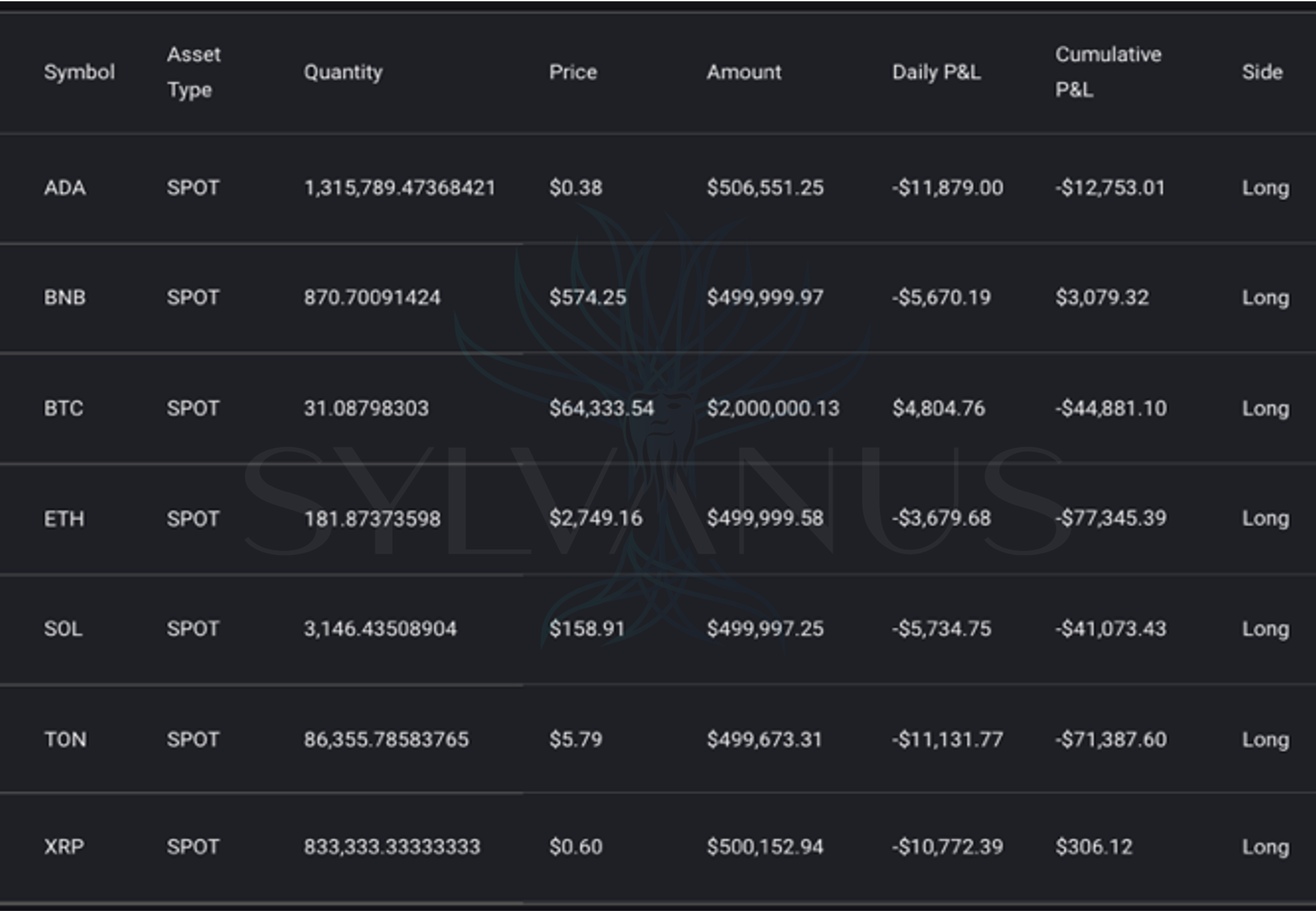Click the XRP symbol cell
The image size is (1316, 911).
(64, 846)
